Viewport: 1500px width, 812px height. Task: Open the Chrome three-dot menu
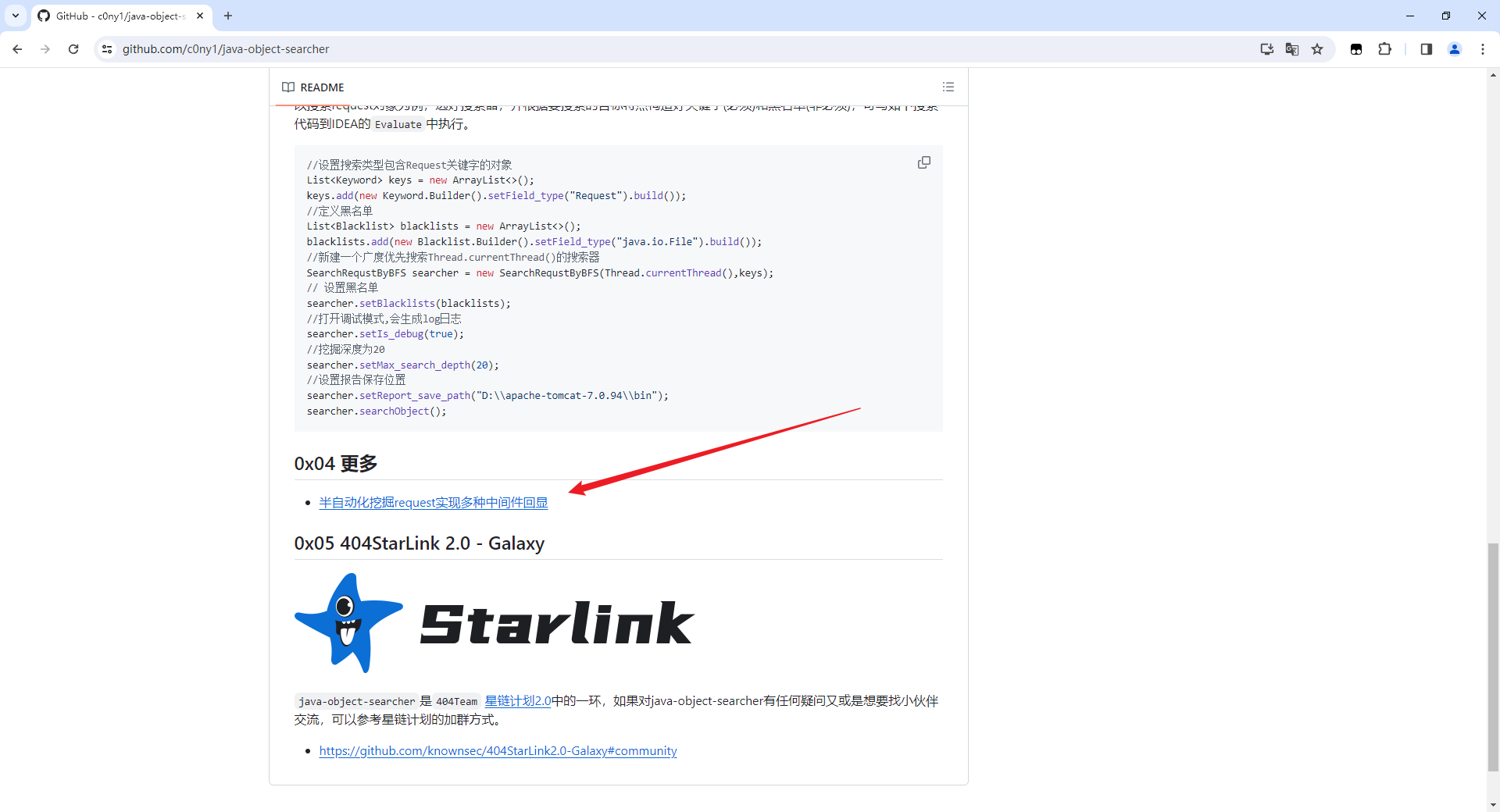pos(1482,49)
